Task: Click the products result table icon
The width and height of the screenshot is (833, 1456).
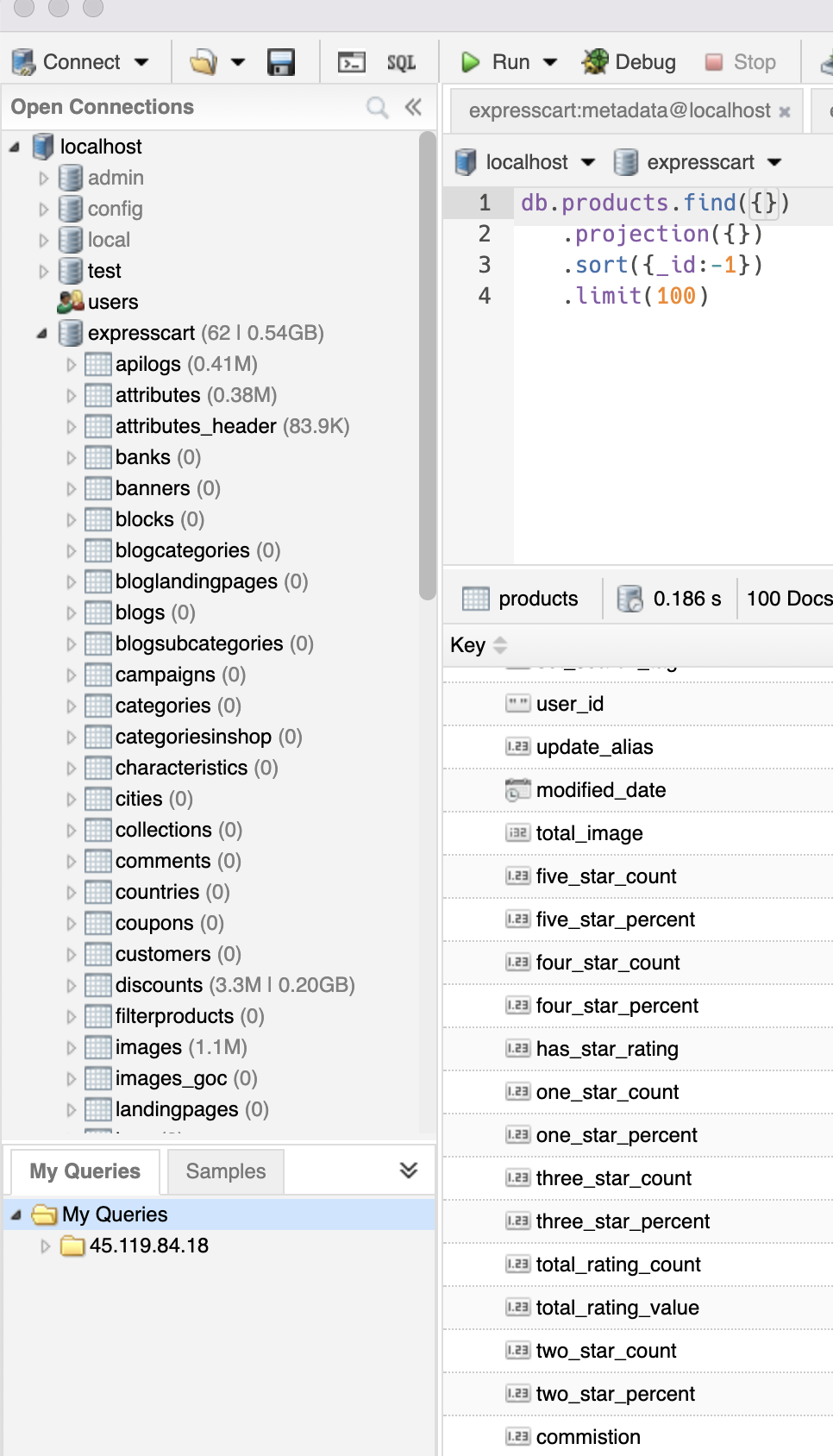Action: (476, 599)
